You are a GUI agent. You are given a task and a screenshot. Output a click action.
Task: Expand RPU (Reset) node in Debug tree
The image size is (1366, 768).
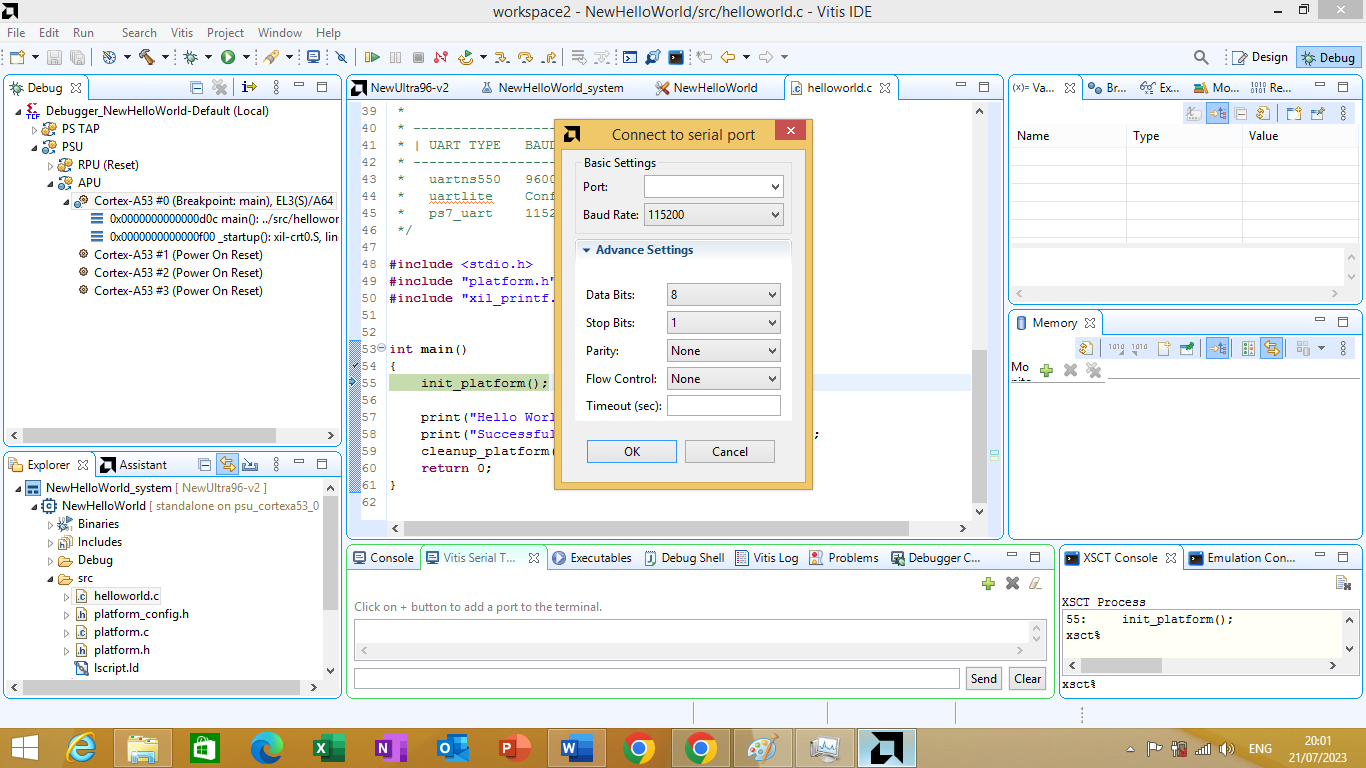51,165
